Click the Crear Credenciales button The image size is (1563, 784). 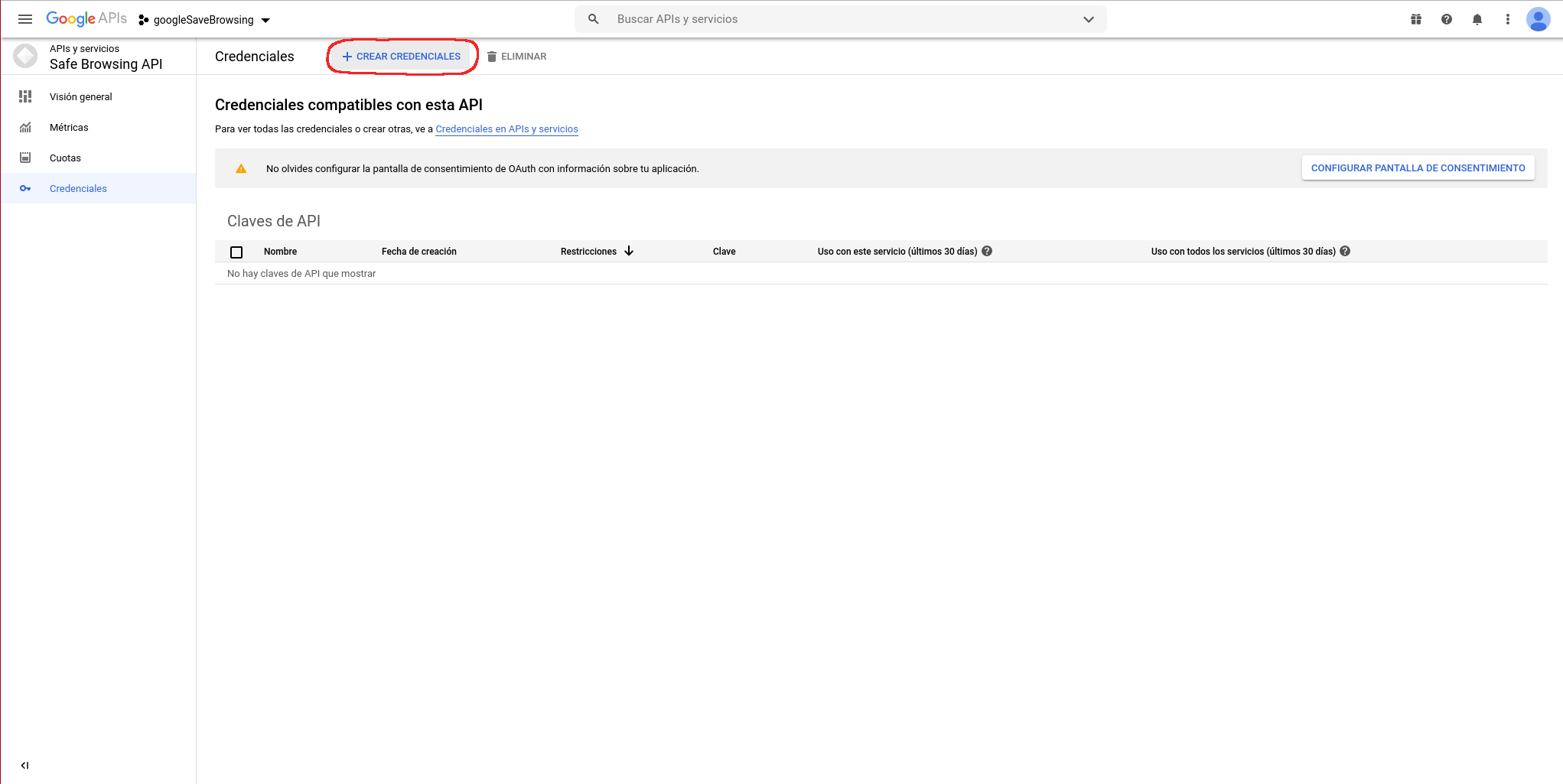(402, 57)
